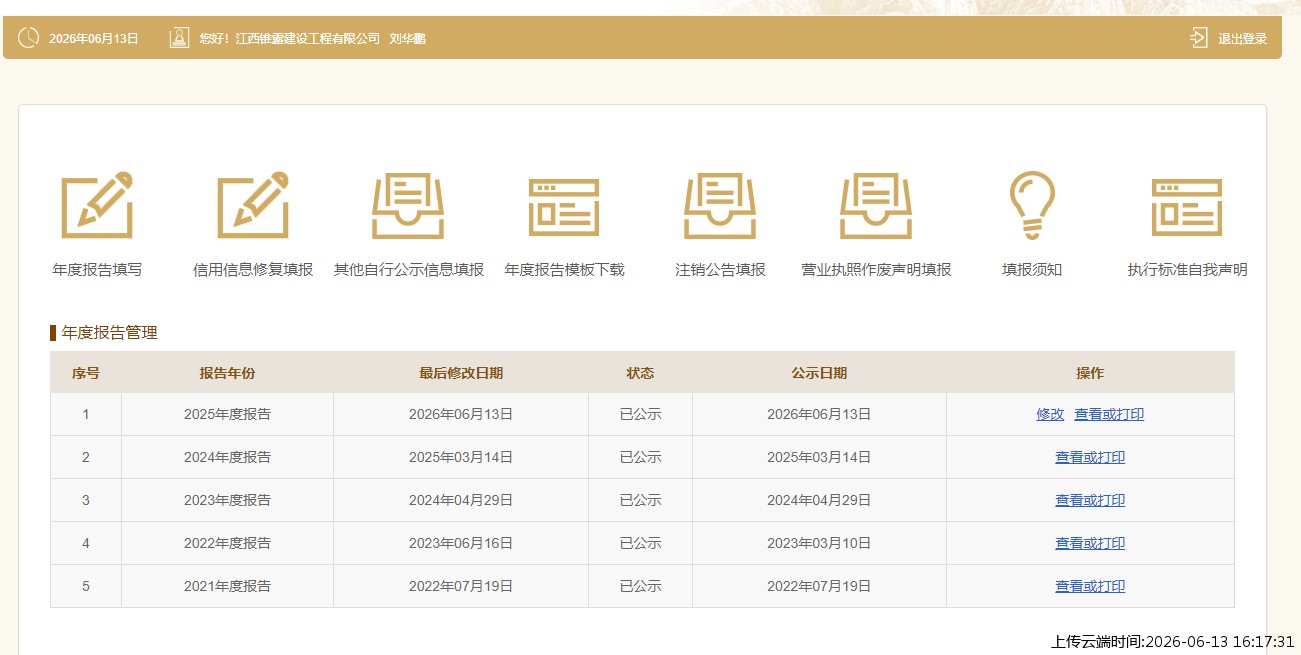Click the 上传云端时间 timestamp text

[1173, 642]
